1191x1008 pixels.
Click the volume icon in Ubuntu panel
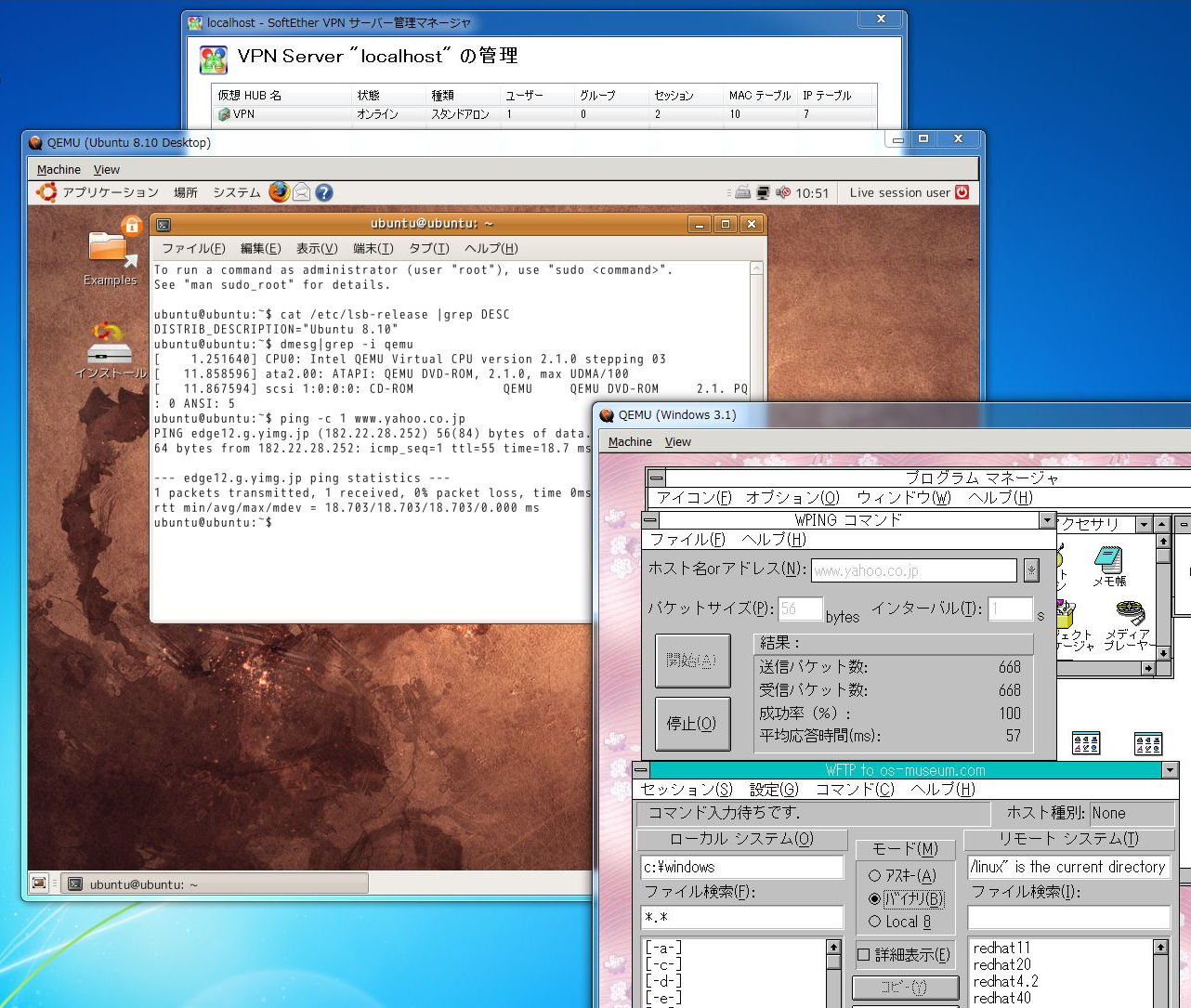coord(782,192)
